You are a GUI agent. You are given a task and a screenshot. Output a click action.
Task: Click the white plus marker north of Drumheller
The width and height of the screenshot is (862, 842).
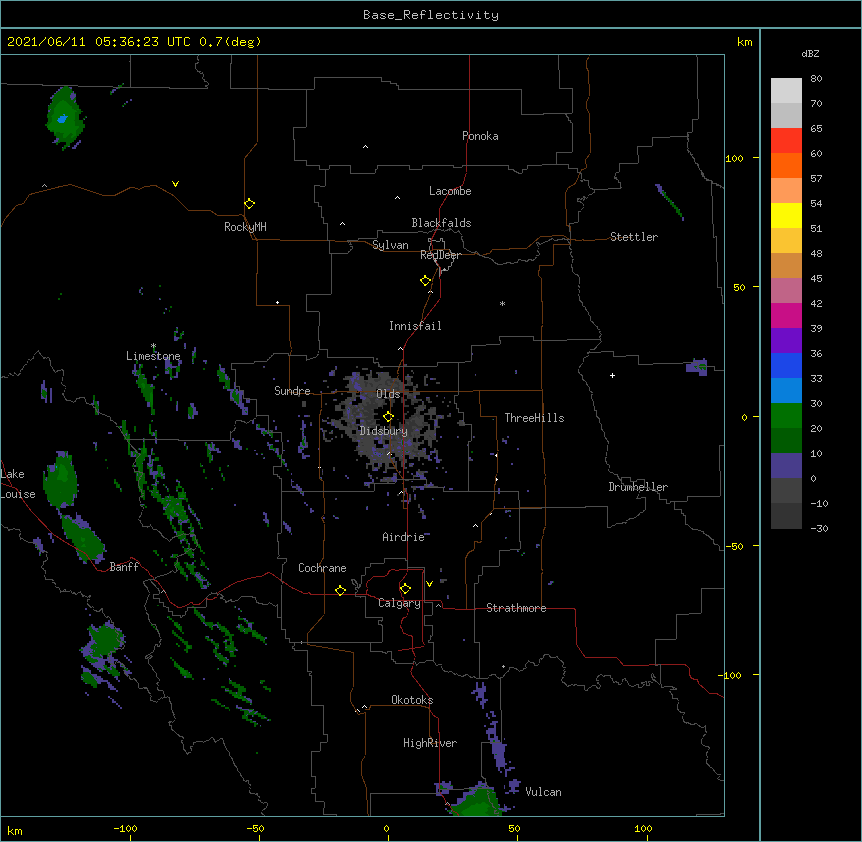(x=612, y=375)
